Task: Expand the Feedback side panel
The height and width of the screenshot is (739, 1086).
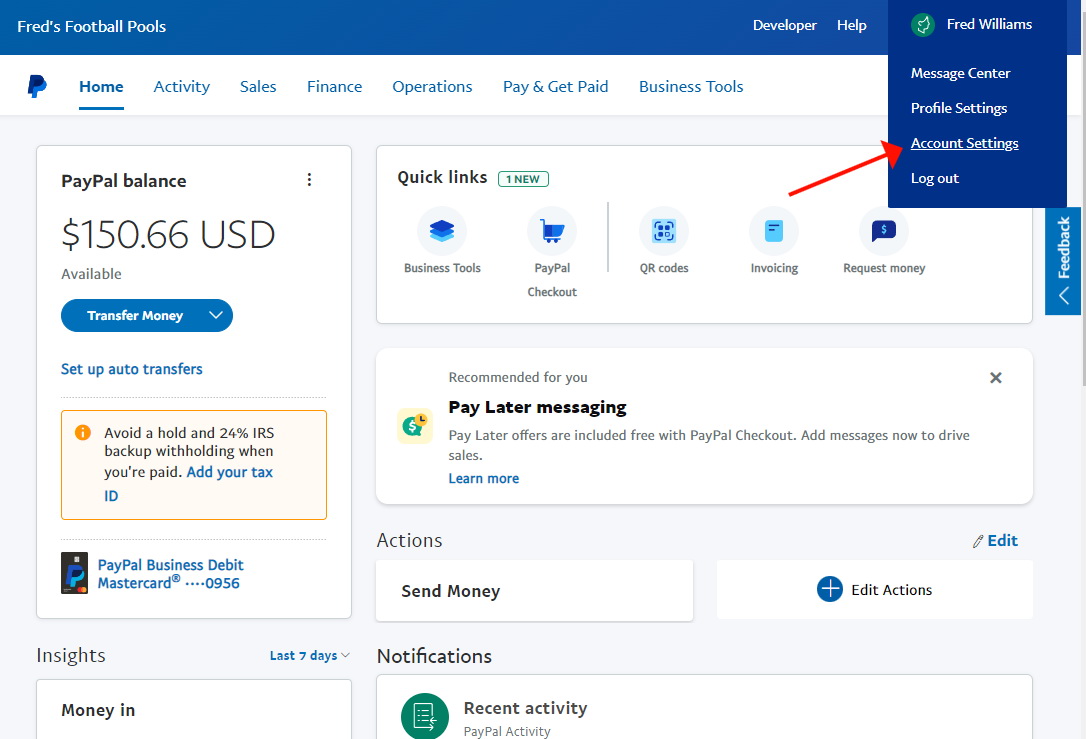Action: [1063, 261]
